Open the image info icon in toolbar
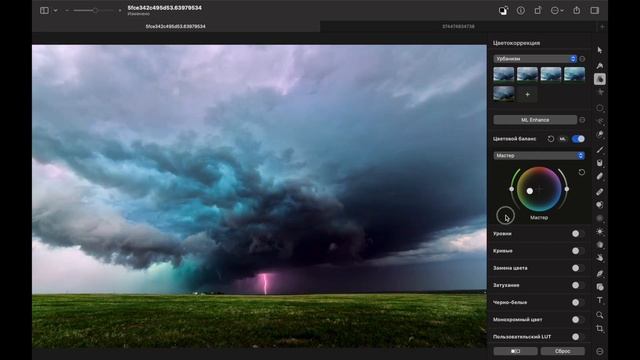Viewport: 640px width, 360px height. 521,11
